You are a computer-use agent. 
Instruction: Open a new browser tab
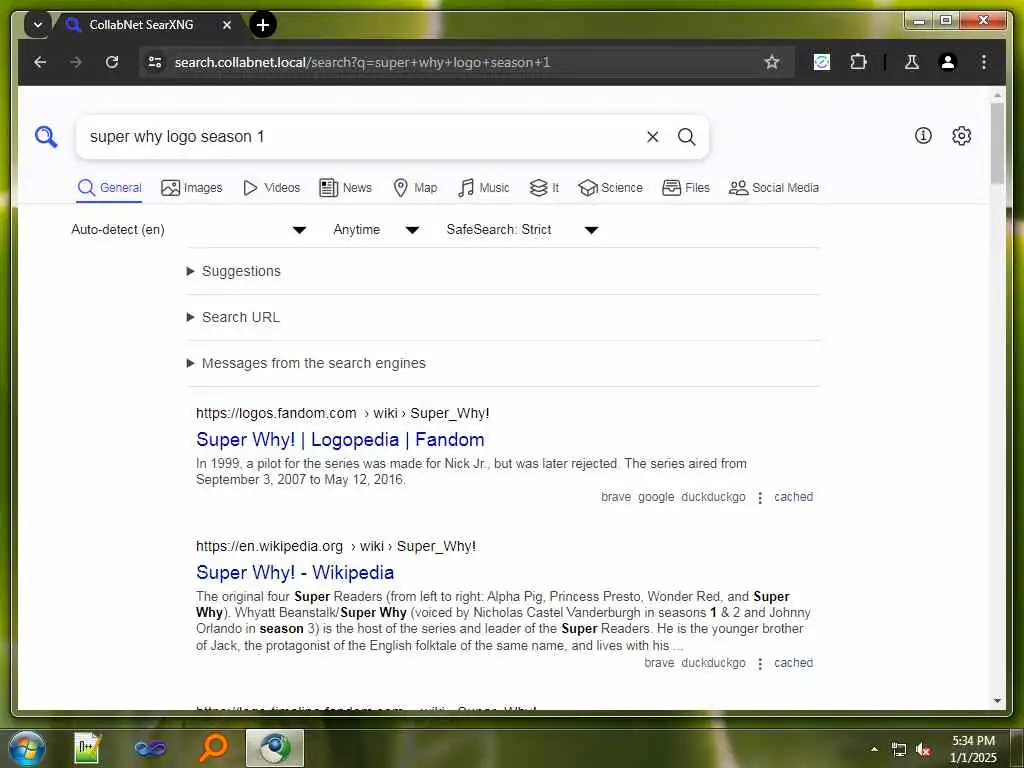click(263, 25)
